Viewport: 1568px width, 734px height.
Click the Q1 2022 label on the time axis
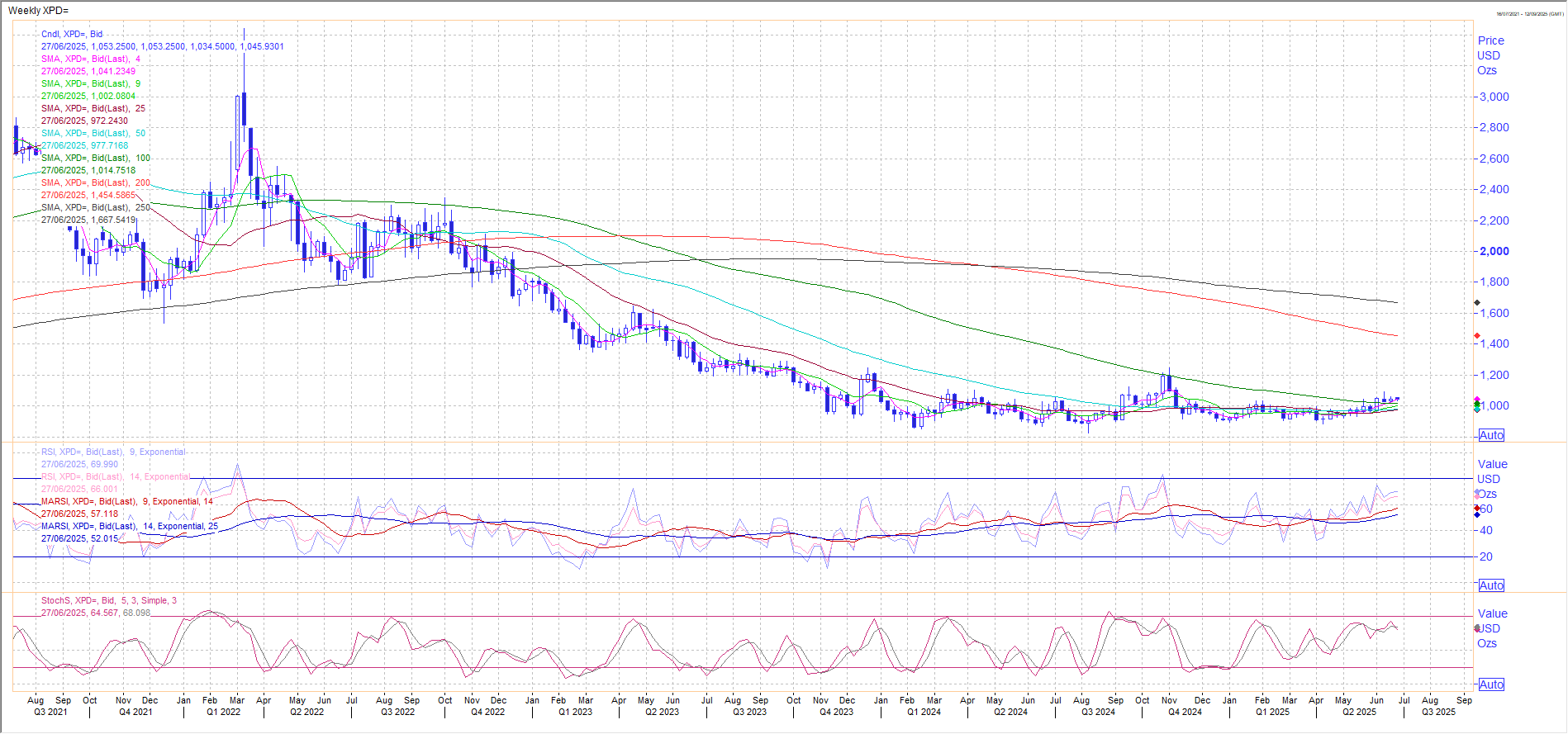point(224,712)
